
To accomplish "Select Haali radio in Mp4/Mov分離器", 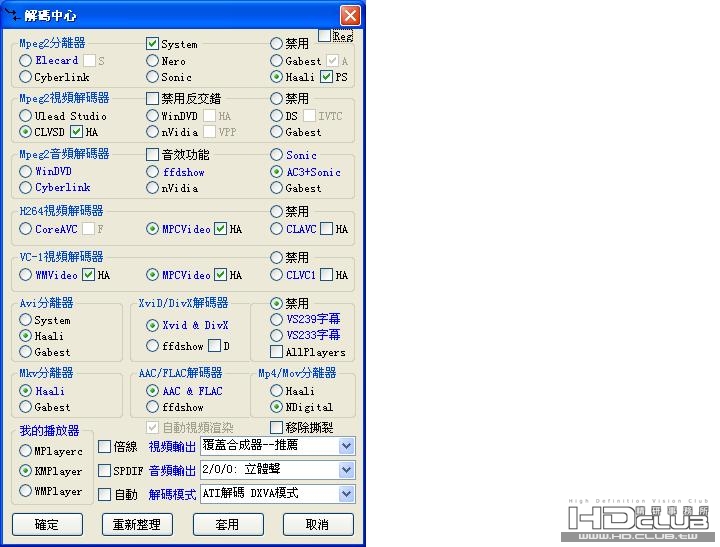I will pyautogui.click(x=276, y=391).
